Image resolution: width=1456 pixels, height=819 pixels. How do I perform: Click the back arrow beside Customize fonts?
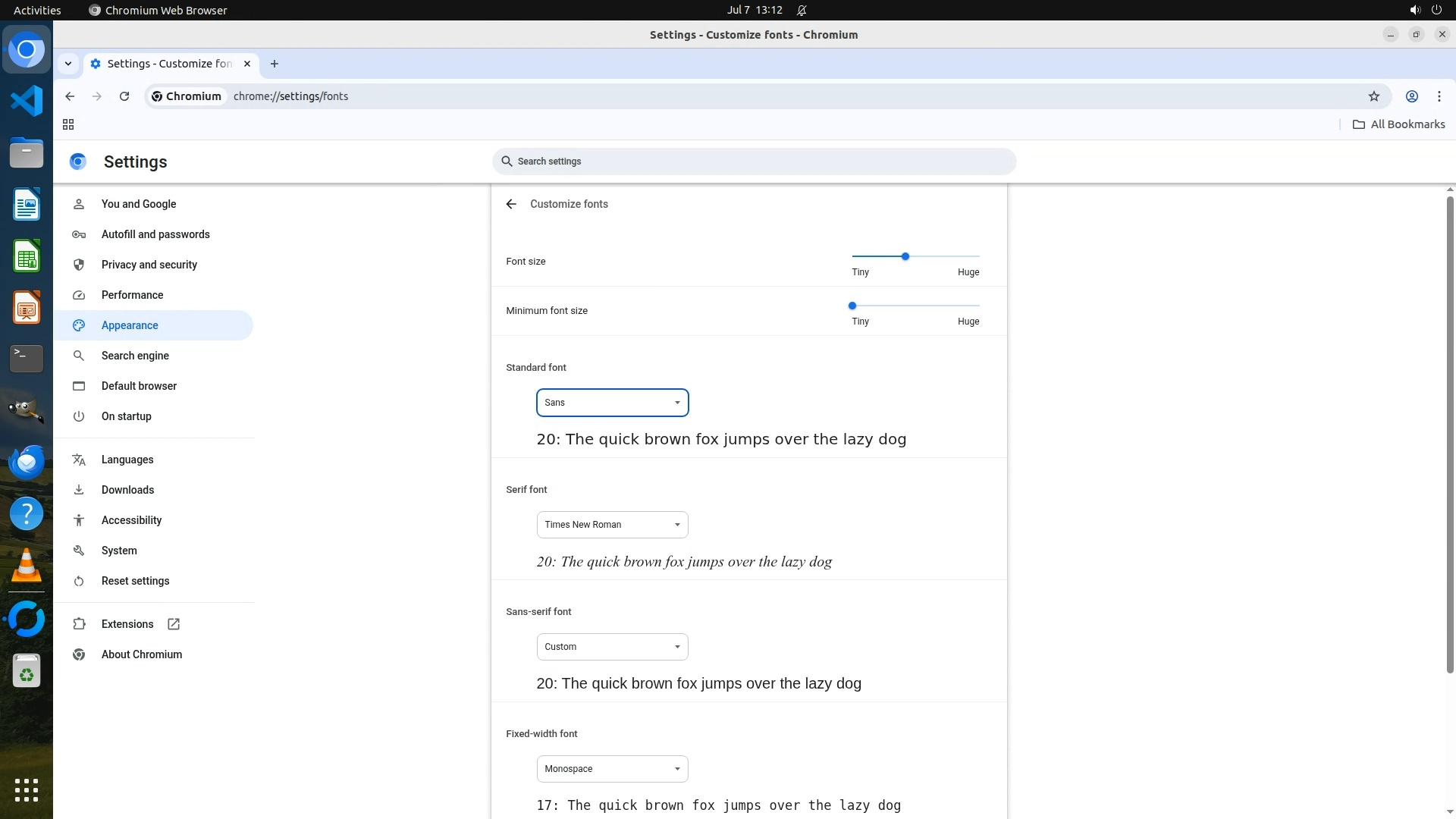pyautogui.click(x=511, y=204)
